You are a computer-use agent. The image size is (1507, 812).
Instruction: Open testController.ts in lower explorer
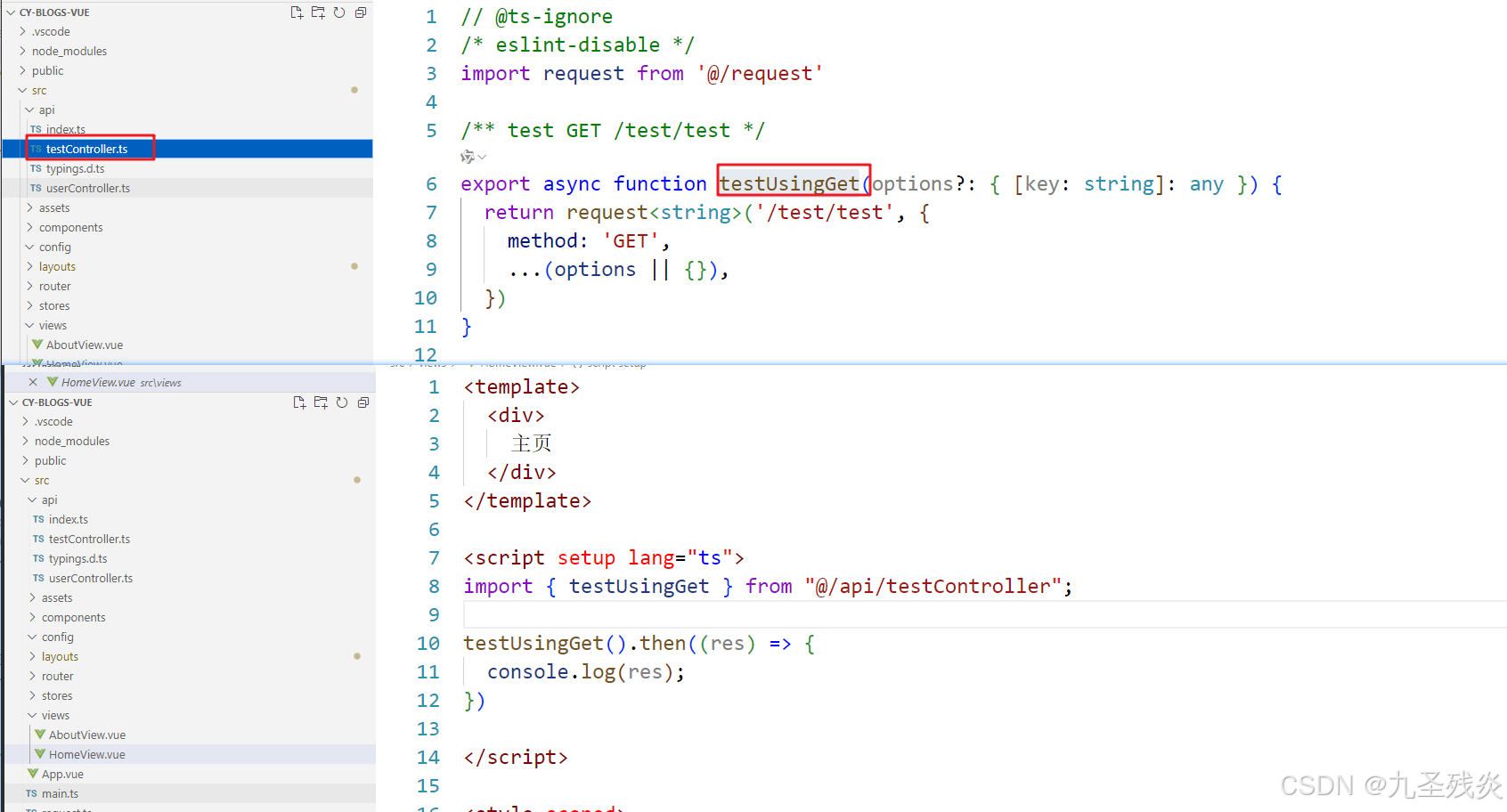pyautogui.click(x=191, y=540)
